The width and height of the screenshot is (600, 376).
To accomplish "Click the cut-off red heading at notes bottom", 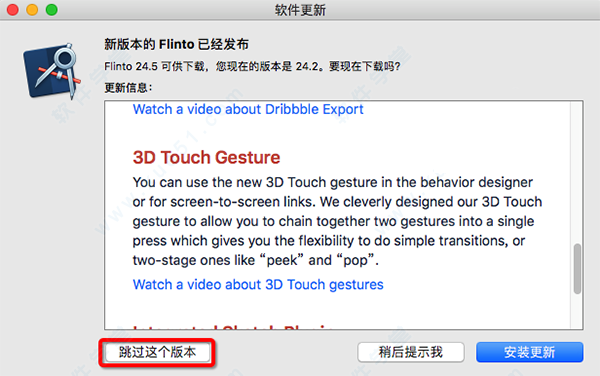I will pyautogui.click(x=233, y=326).
